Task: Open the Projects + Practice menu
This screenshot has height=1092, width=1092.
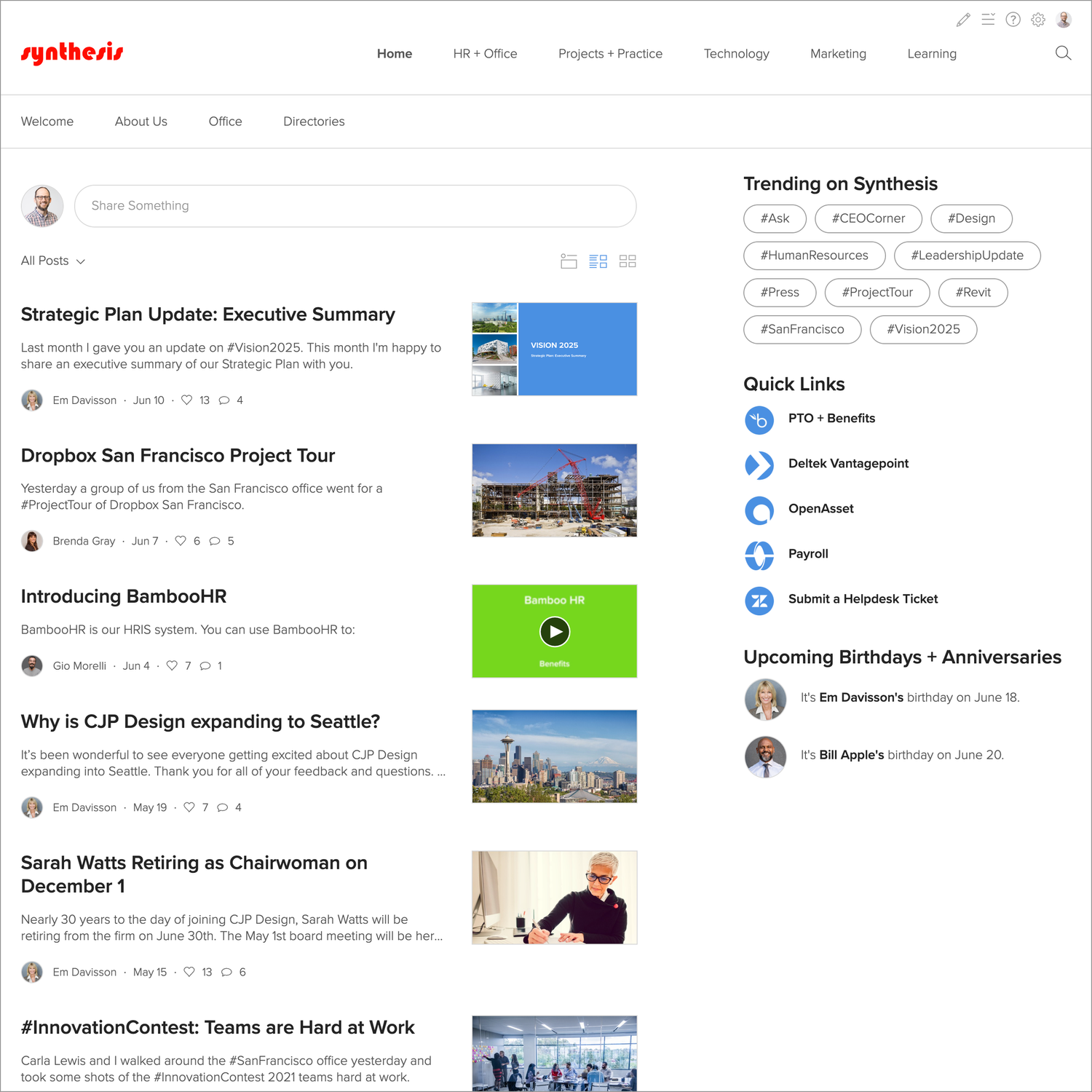Action: click(x=610, y=54)
